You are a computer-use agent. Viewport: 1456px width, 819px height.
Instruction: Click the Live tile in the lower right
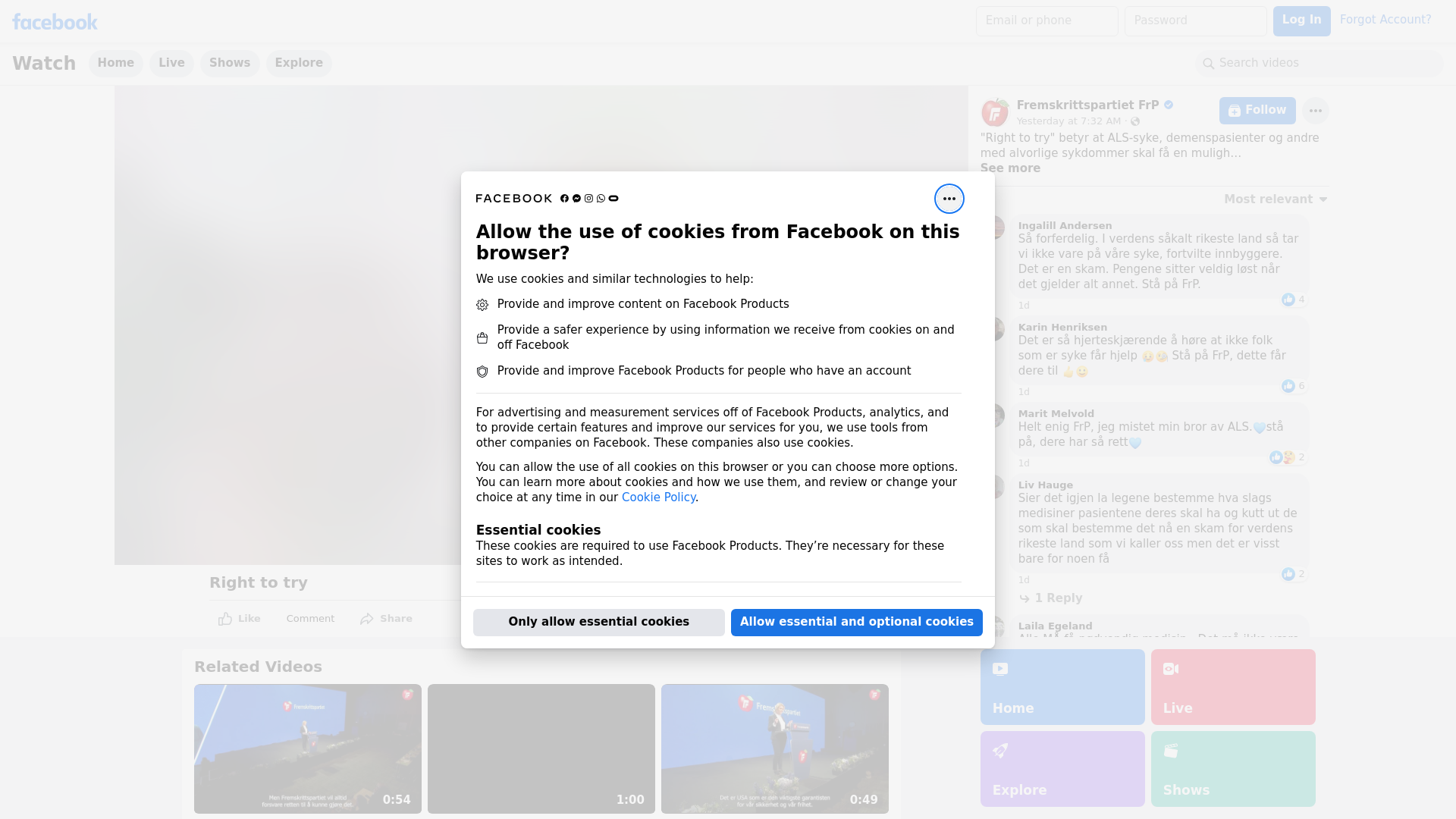[1233, 687]
